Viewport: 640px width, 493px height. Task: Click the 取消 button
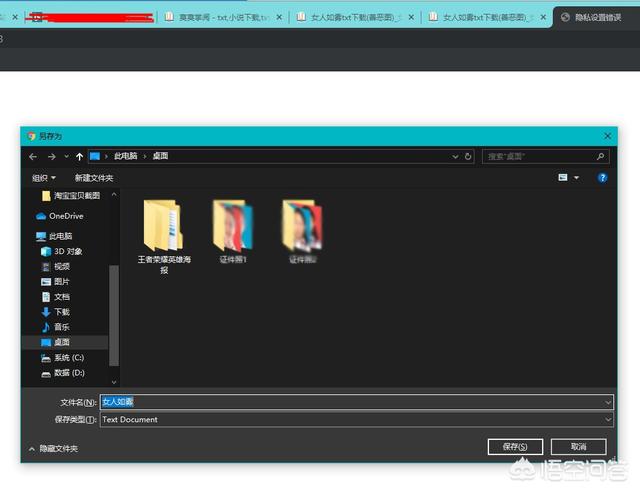click(x=578, y=447)
